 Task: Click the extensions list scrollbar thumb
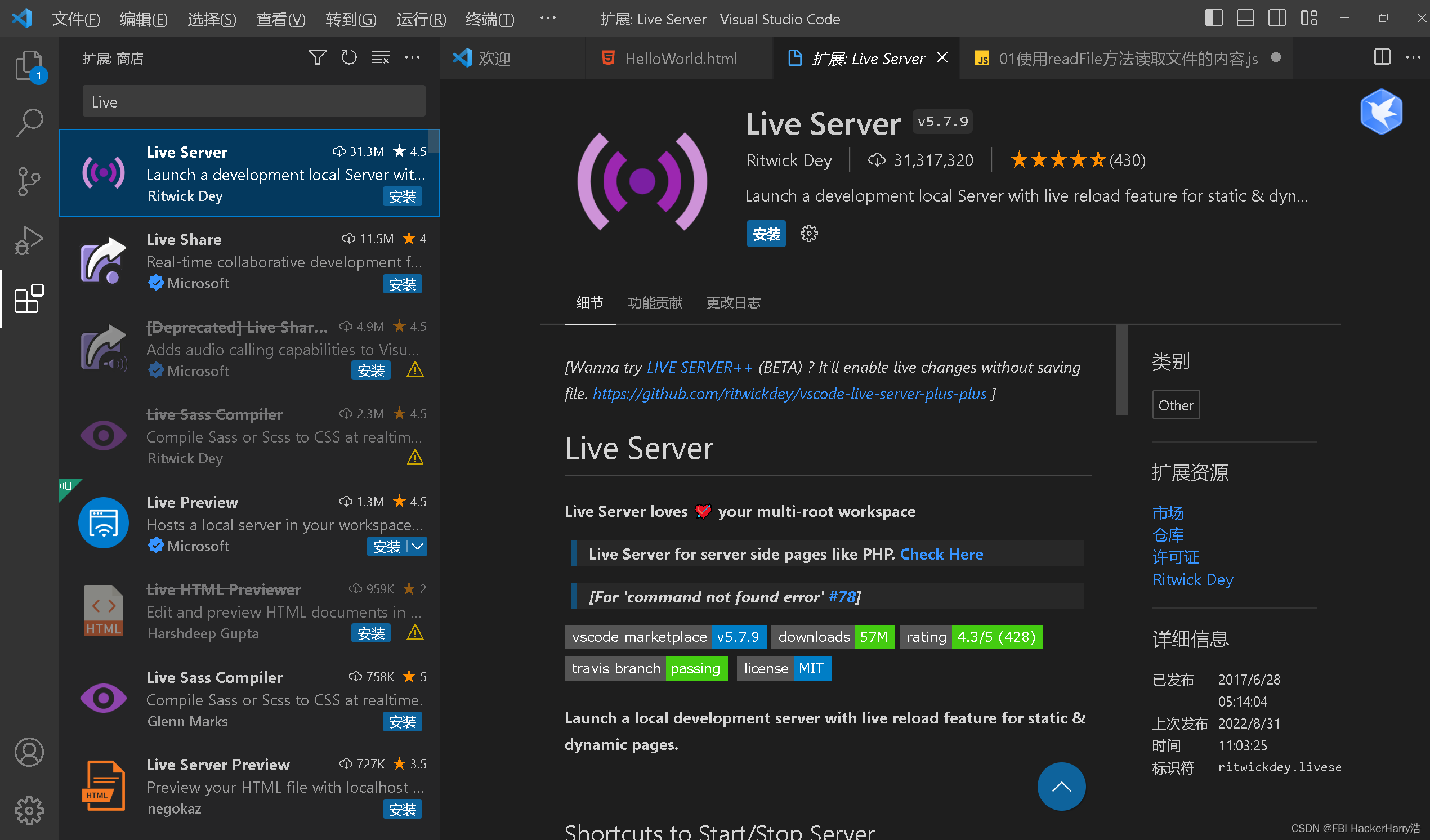pos(434,141)
